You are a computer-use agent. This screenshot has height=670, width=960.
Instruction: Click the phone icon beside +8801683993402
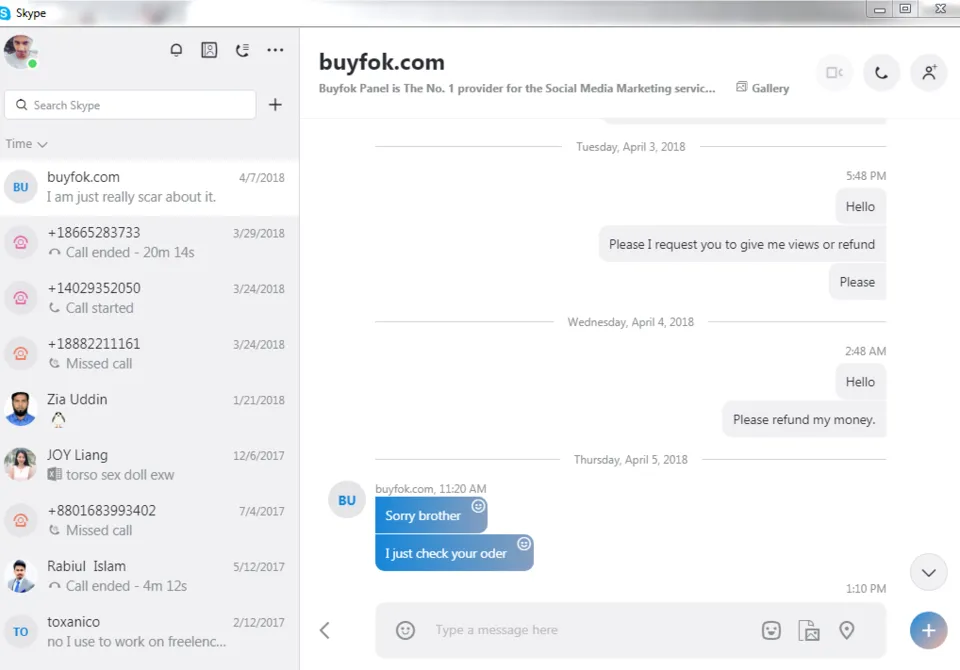click(21, 521)
